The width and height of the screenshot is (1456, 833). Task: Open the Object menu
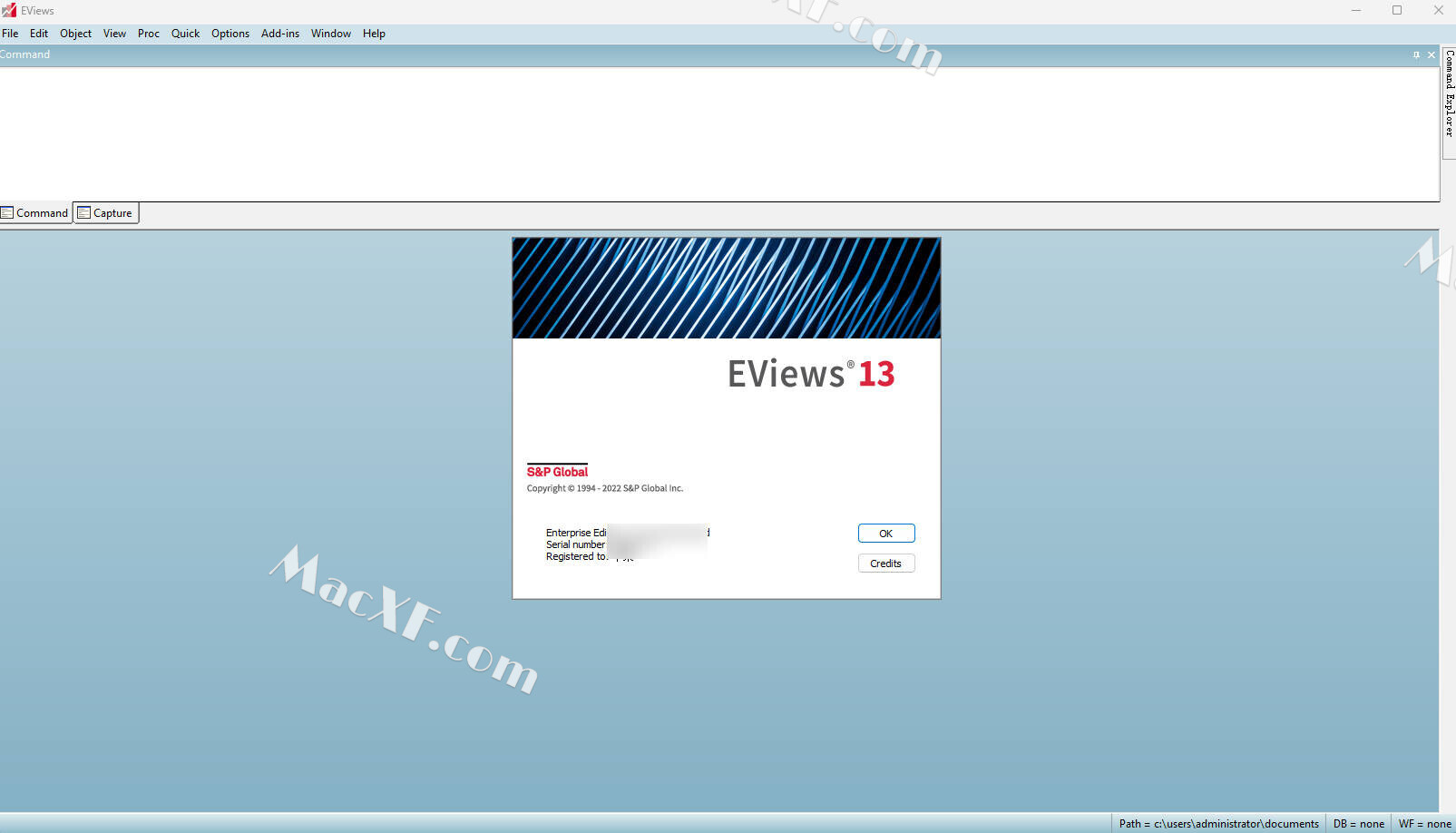[75, 34]
